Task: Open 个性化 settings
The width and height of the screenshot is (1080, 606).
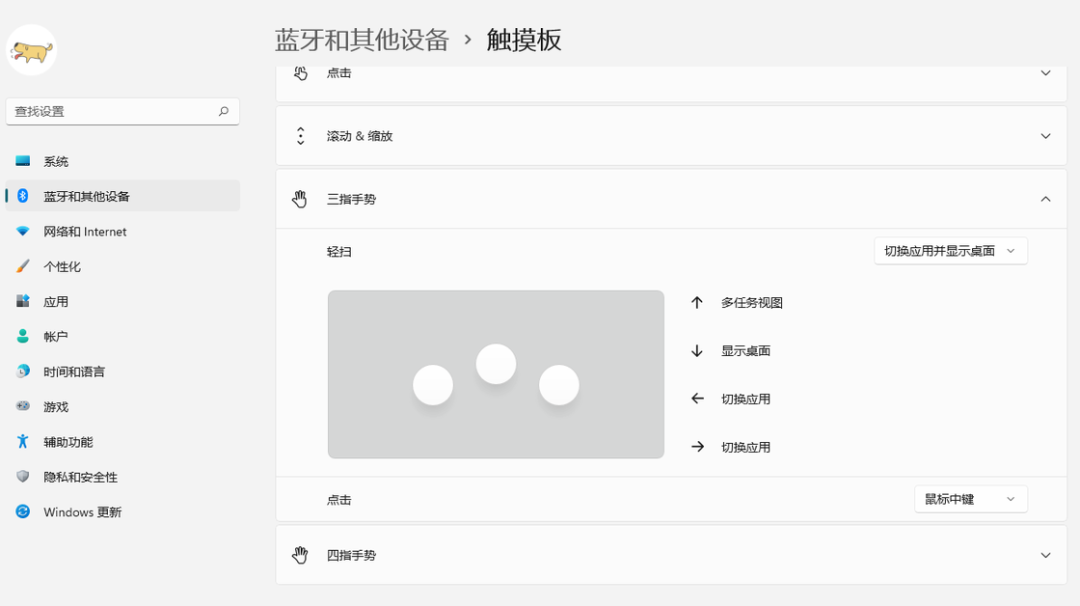Action: click(123, 267)
